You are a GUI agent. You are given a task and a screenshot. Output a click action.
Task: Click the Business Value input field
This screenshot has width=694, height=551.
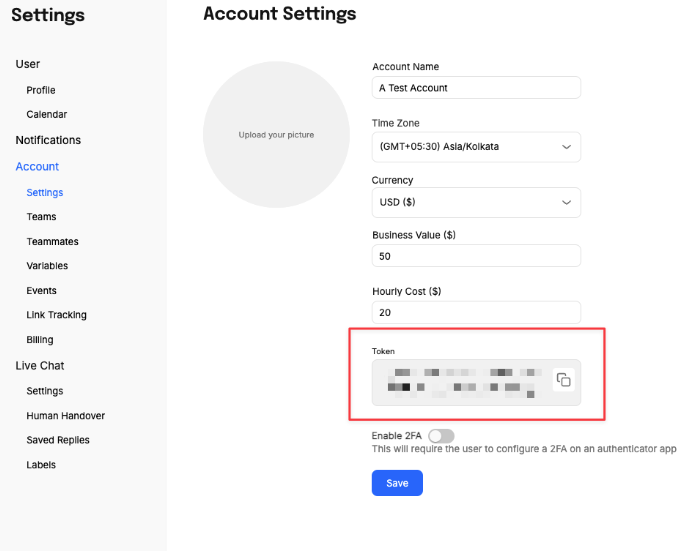476,256
